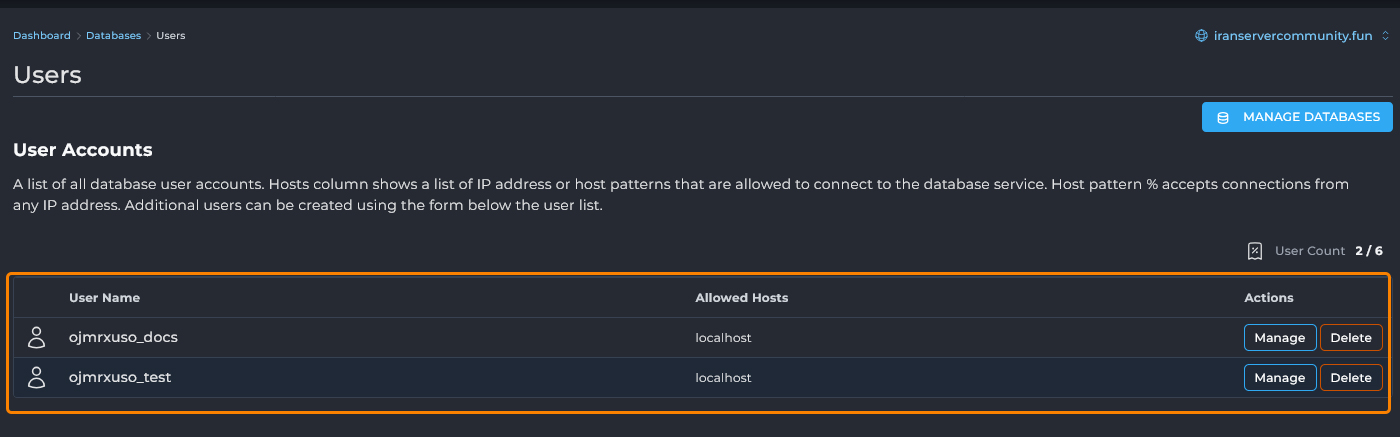The image size is (1400, 437).
Task: Click the globe icon beside the domain name
Action: 1202,36
